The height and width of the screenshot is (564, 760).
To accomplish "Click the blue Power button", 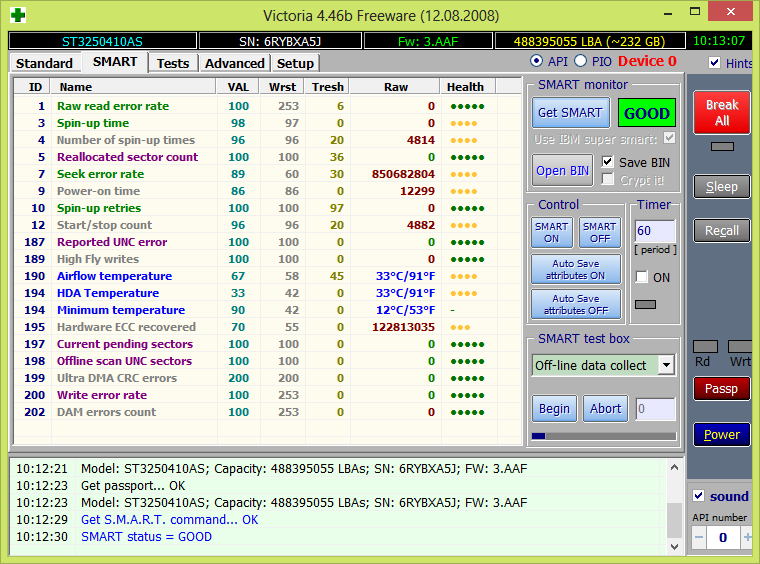I will click(721, 435).
